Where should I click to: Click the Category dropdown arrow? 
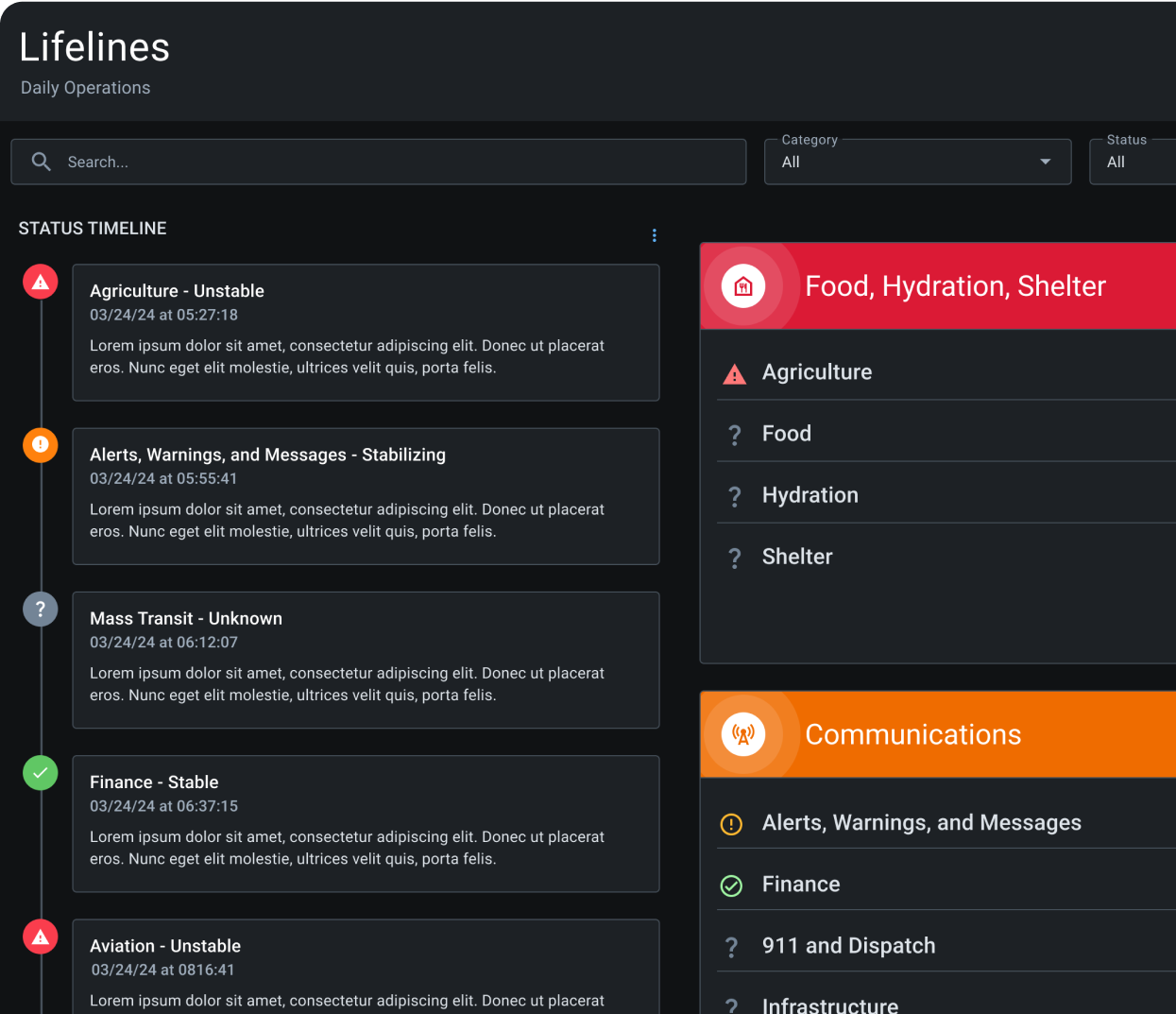(x=1045, y=162)
